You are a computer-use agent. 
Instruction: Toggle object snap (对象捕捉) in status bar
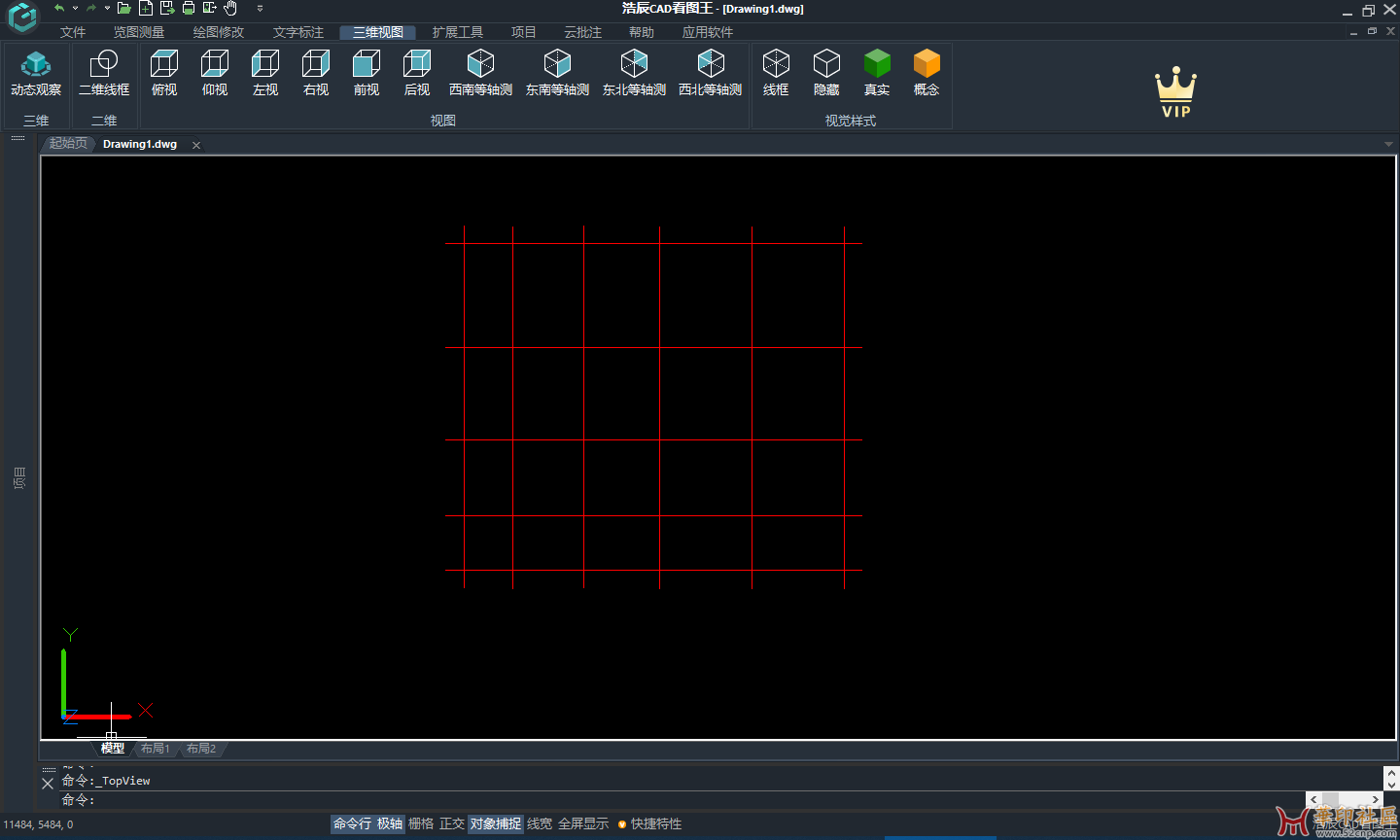pyautogui.click(x=496, y=823)
